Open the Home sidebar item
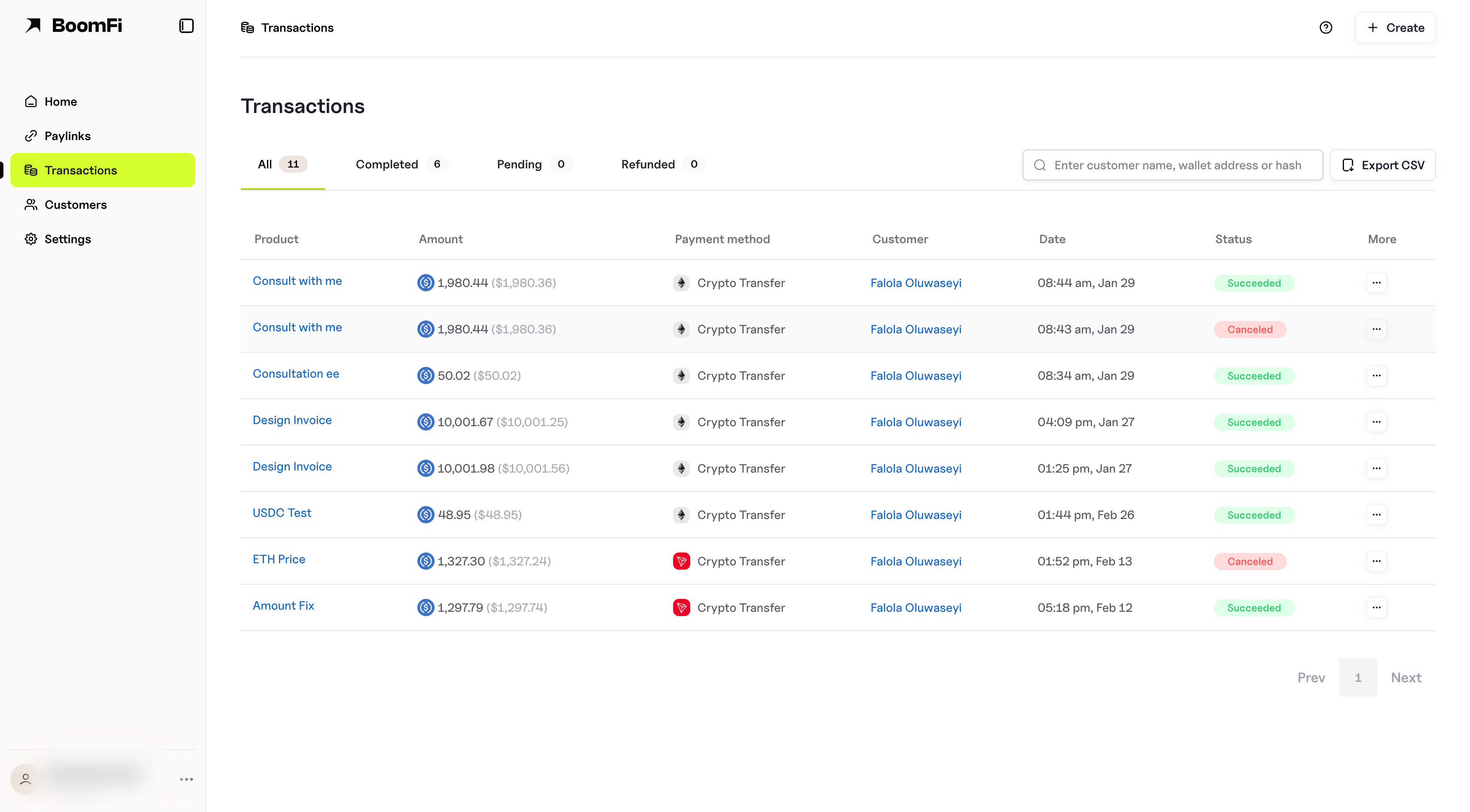Viewport: 1470px width, 812px height. 61,101
